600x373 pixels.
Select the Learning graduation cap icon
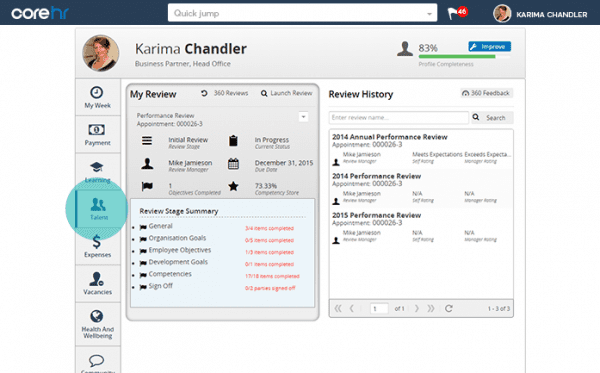tap(96, 167)
